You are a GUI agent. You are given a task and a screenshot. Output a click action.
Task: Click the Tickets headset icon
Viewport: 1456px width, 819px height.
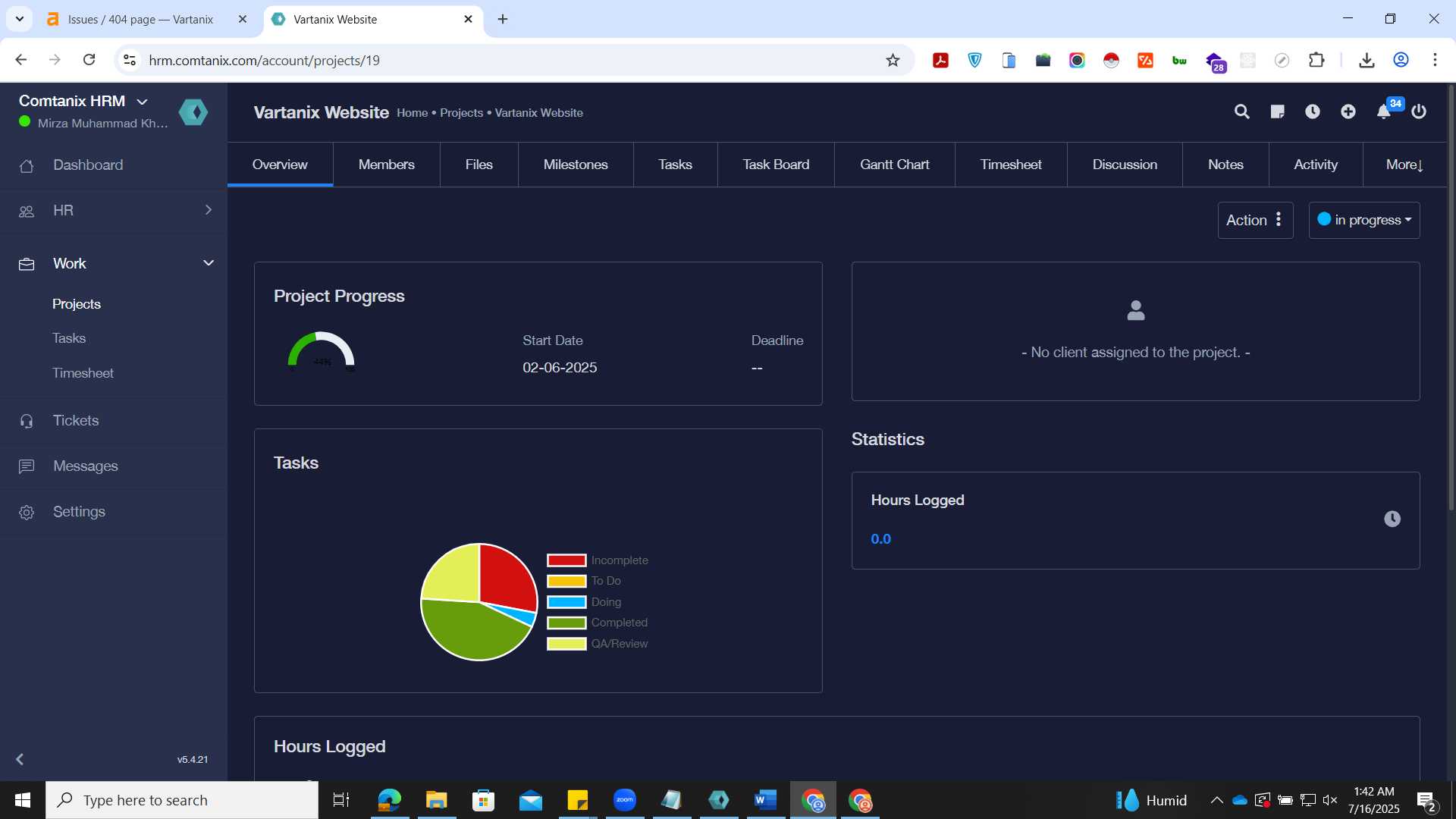[27, 421]
